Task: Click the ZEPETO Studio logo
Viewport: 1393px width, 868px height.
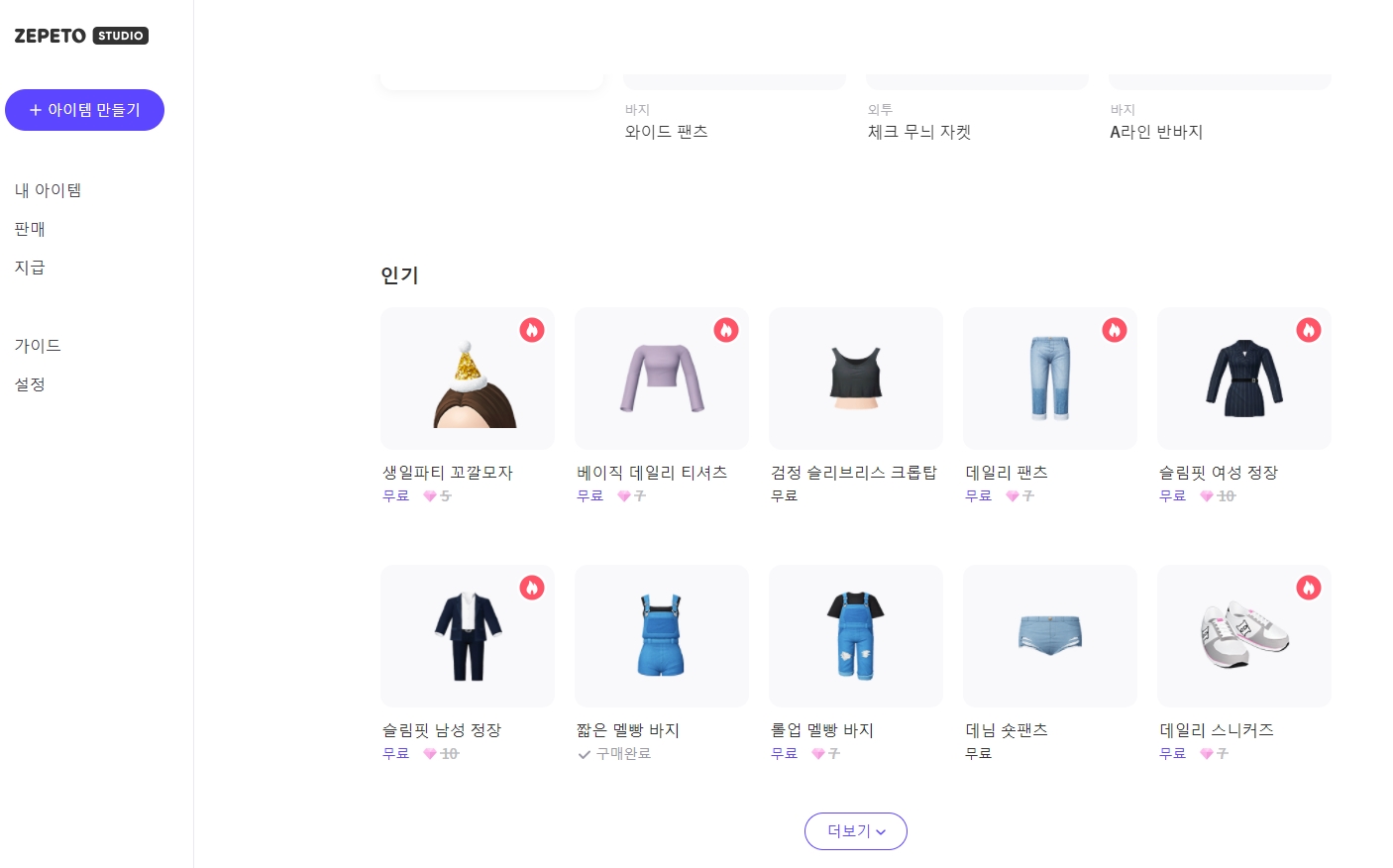Action: click(81, 36)
